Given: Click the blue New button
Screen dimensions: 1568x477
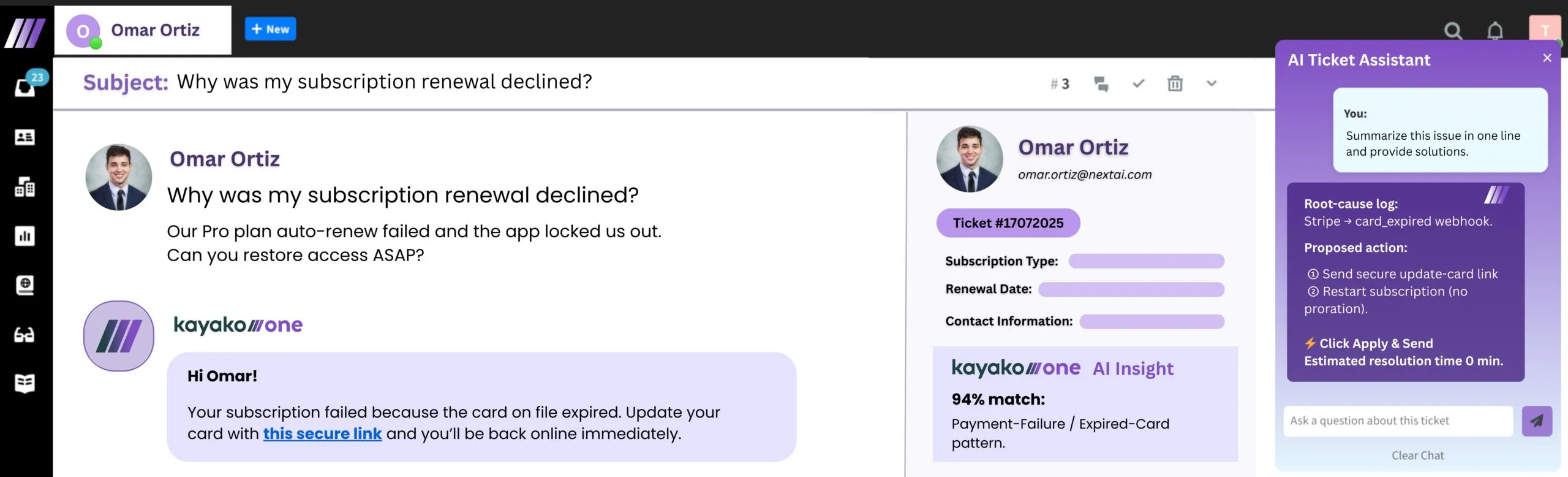Looking at the screenshot, I should coord(270,29).
